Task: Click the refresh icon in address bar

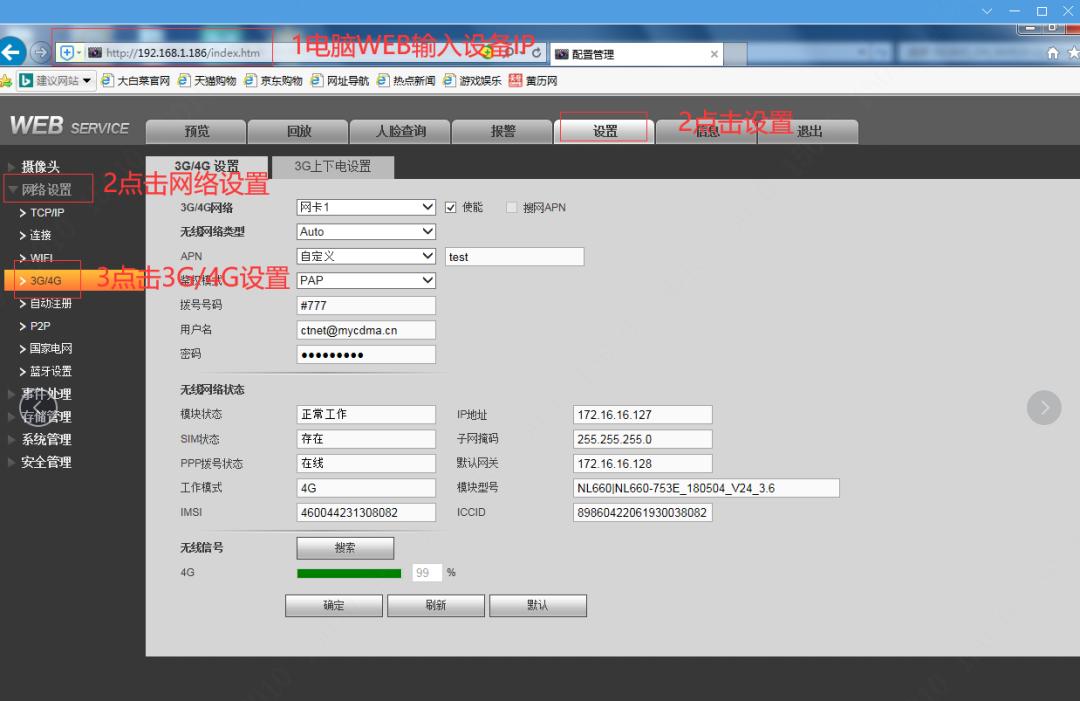Action: click(536, 53)
